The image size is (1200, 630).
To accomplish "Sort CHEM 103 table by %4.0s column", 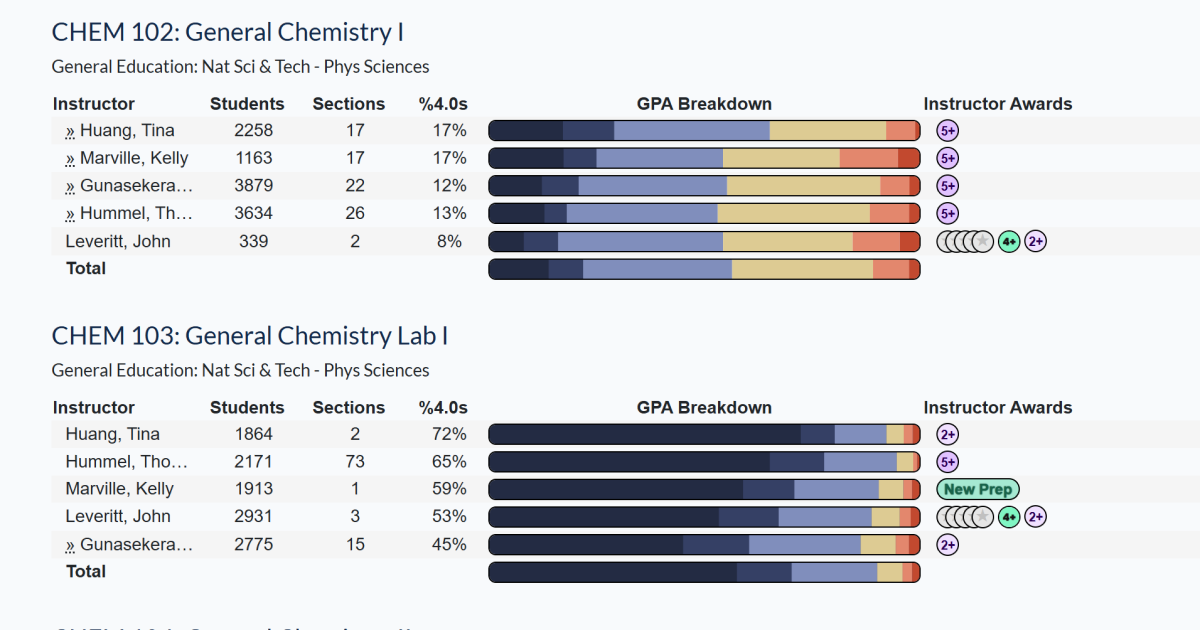I will coord(443,407).
